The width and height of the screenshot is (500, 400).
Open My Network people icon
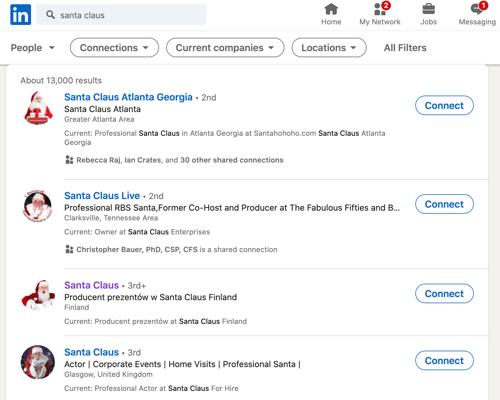click(x=380, y=9)
